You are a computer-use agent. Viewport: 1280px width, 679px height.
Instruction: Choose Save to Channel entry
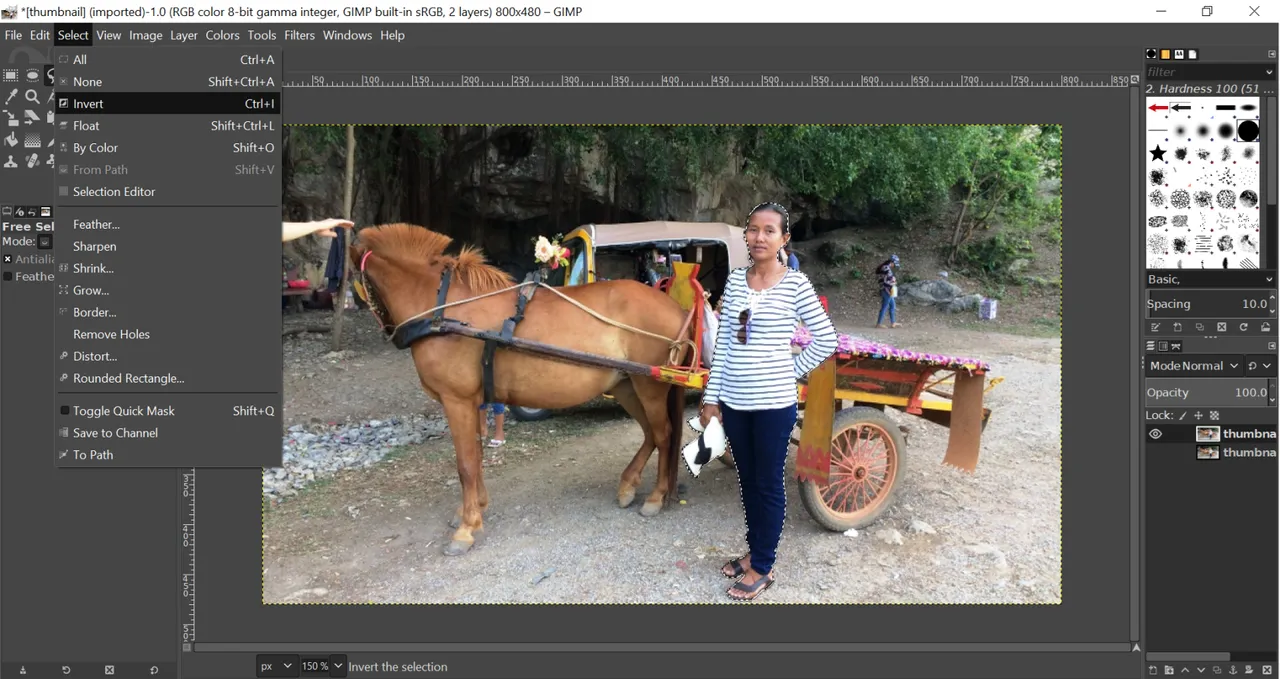pyautogui.click(x=168, y=433)
